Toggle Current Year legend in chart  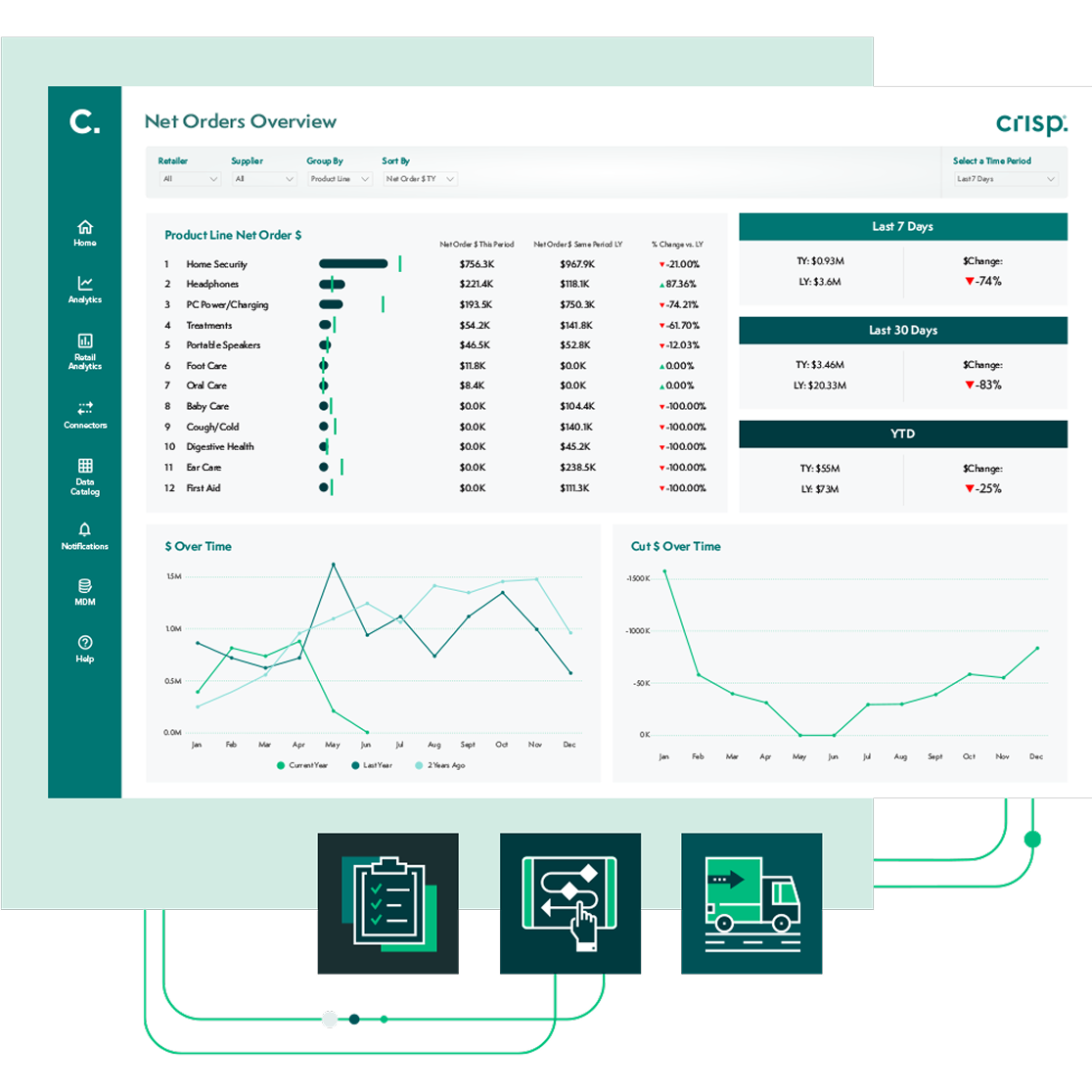(x=303, y=765)
